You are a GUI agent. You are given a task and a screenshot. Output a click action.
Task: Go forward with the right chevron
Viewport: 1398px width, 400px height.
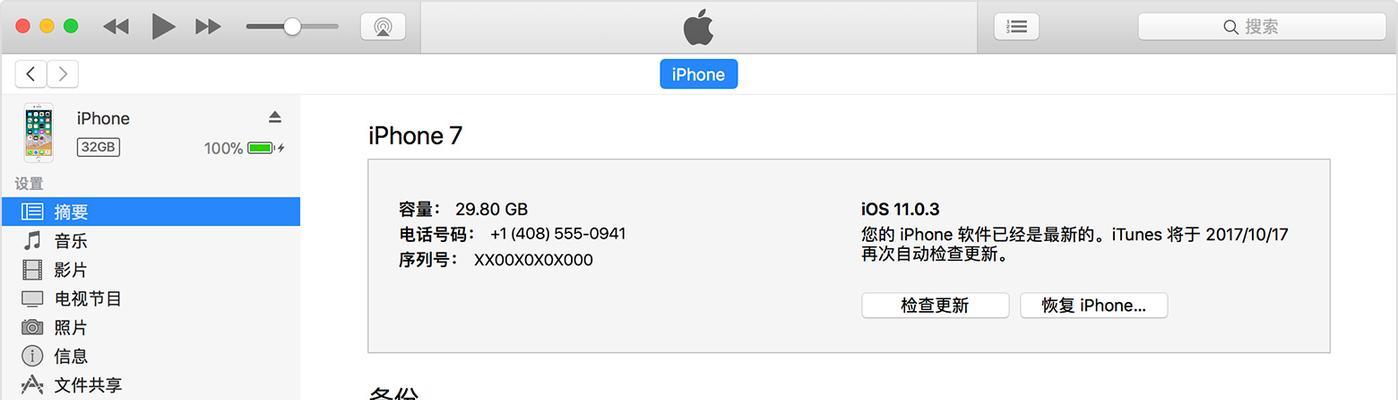tap(63, 74)
